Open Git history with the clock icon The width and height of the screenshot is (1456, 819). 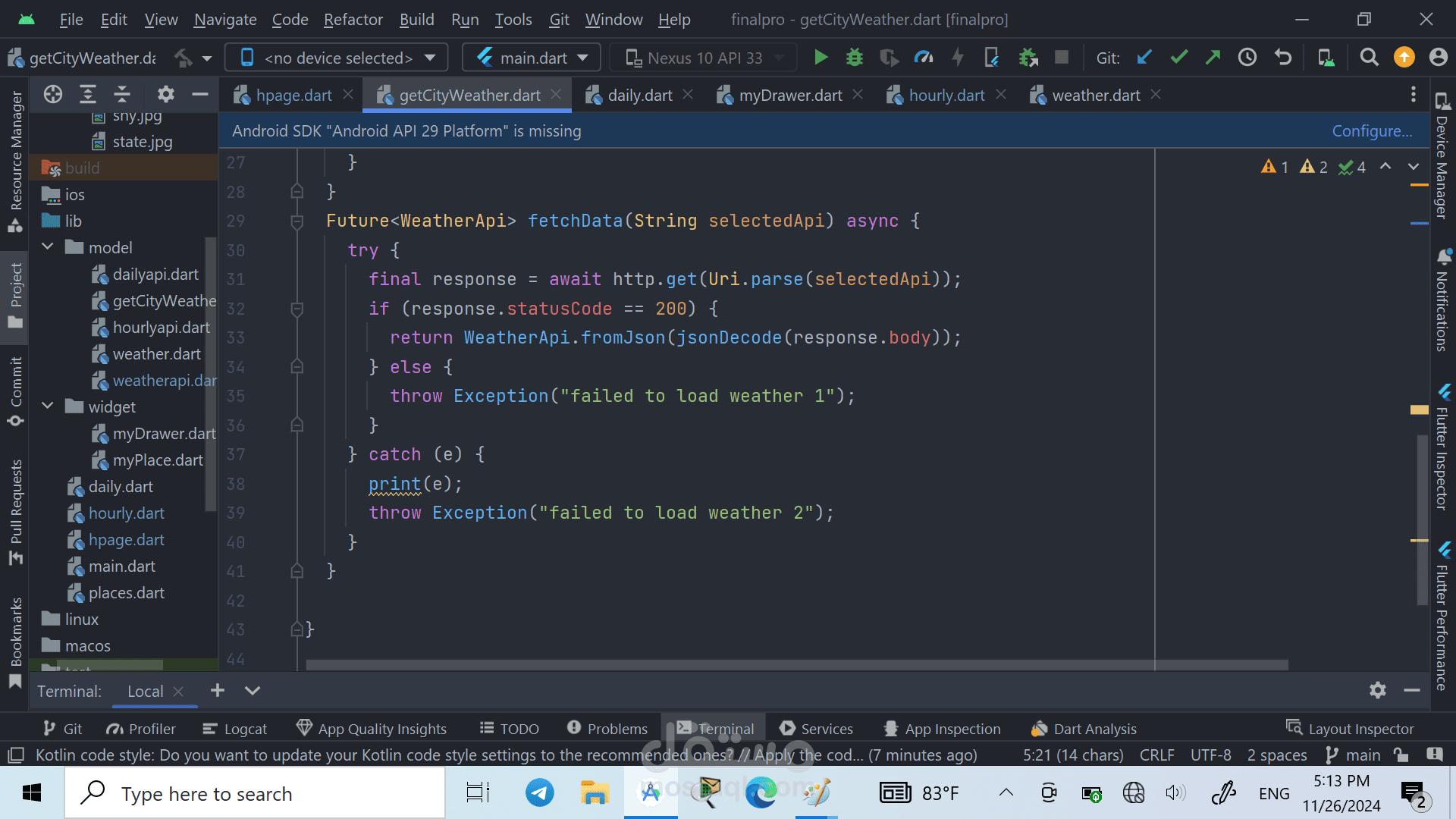click(x=1247, y=58)
